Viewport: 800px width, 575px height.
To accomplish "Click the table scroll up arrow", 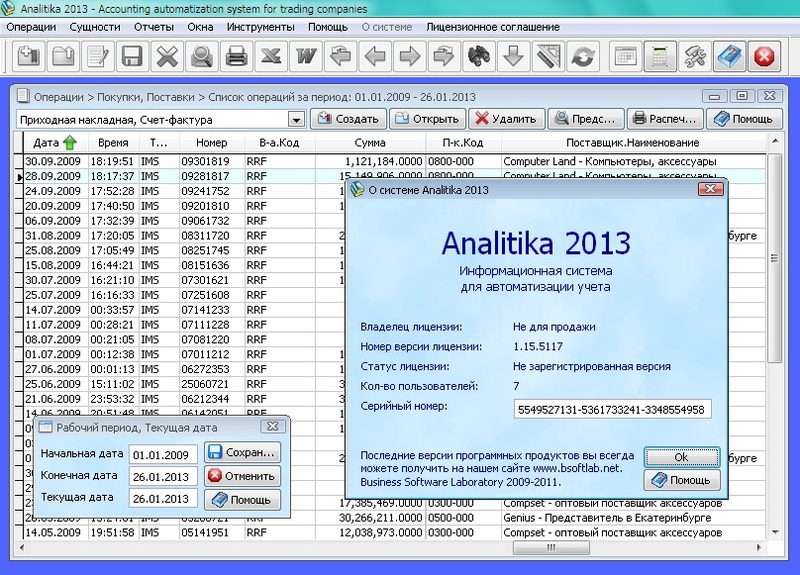I will (775, 141).
